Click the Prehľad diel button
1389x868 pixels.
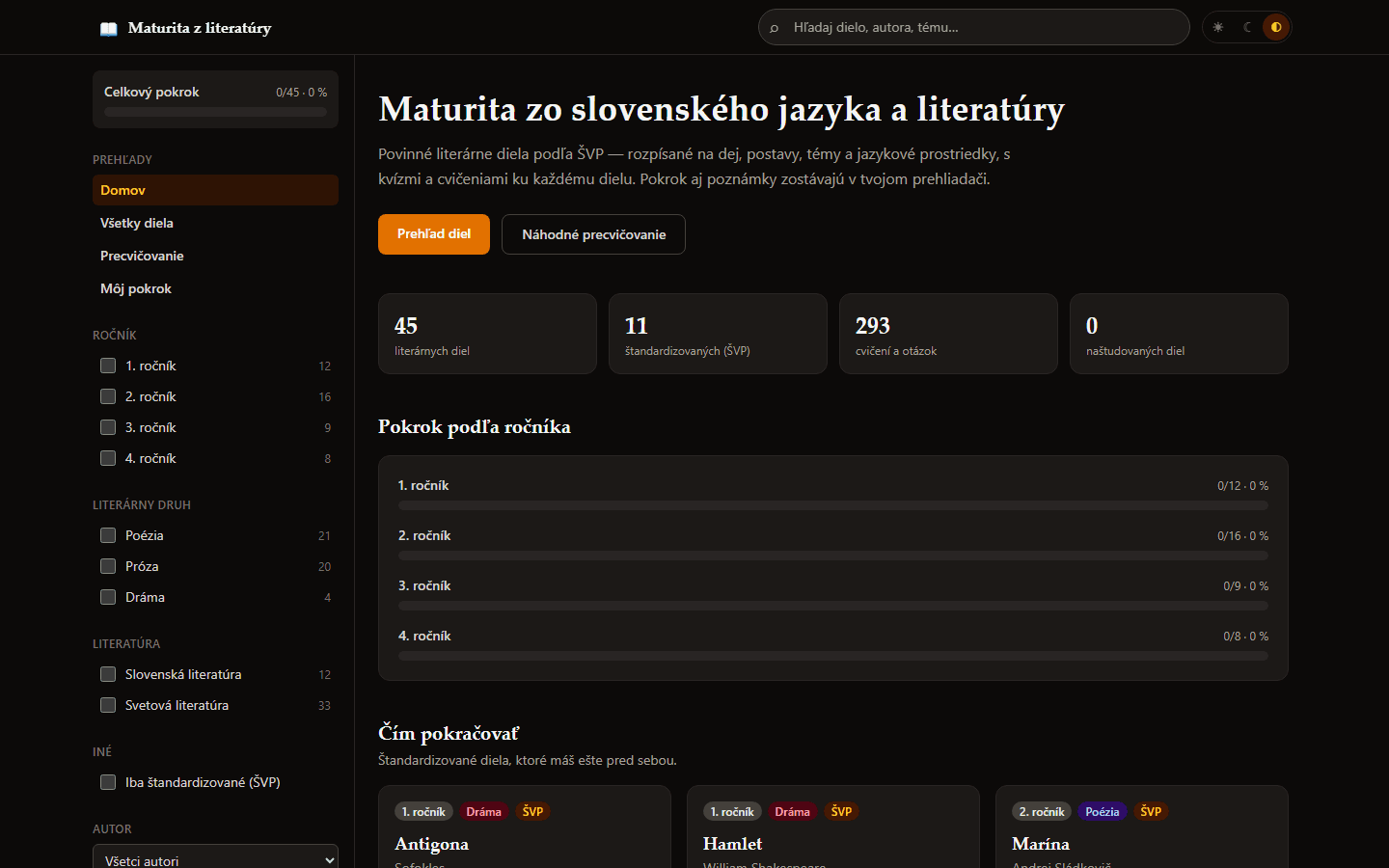click(x=434, y=234)
